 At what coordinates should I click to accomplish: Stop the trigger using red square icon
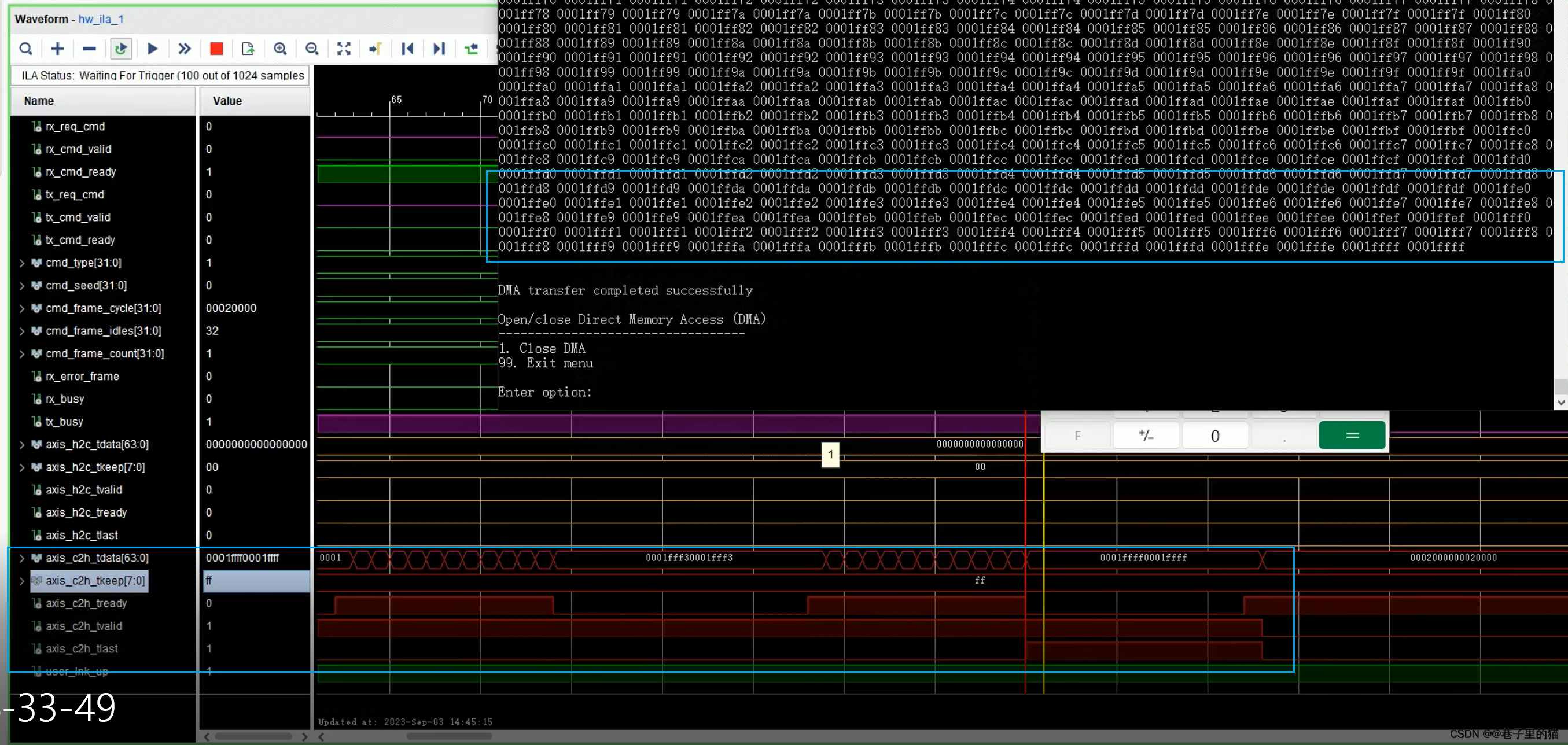click(216, 49)
